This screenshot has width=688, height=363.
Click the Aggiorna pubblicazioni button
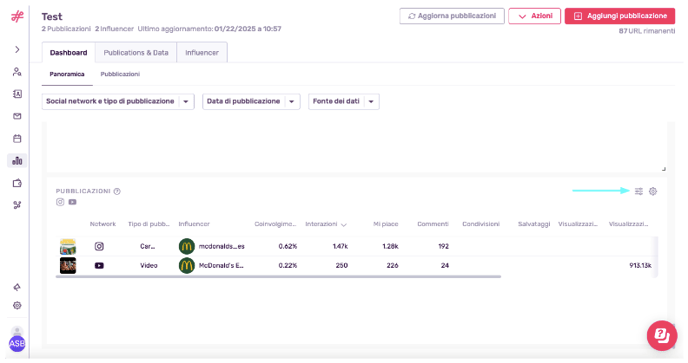[x=452, y=16]
